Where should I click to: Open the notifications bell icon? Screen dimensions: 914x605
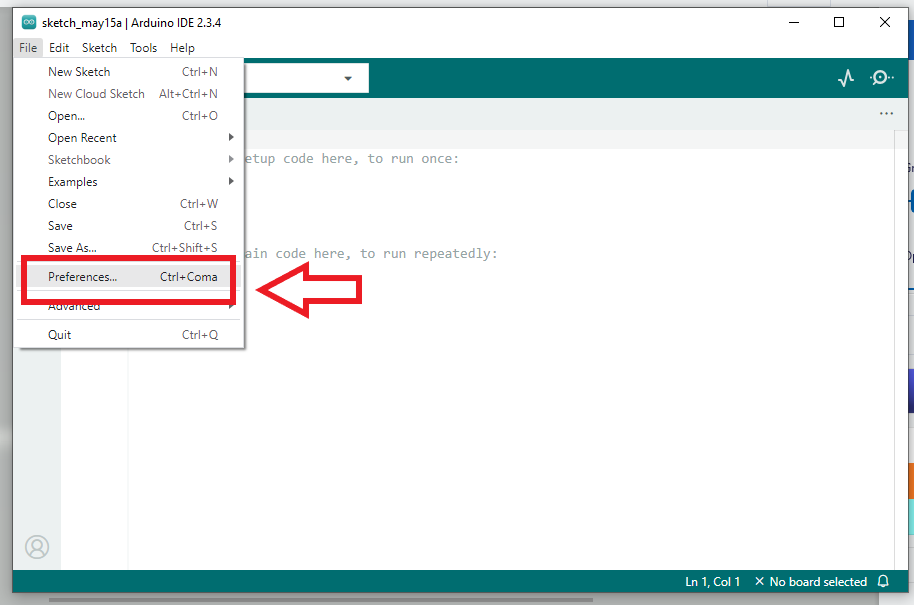[883, 581]
